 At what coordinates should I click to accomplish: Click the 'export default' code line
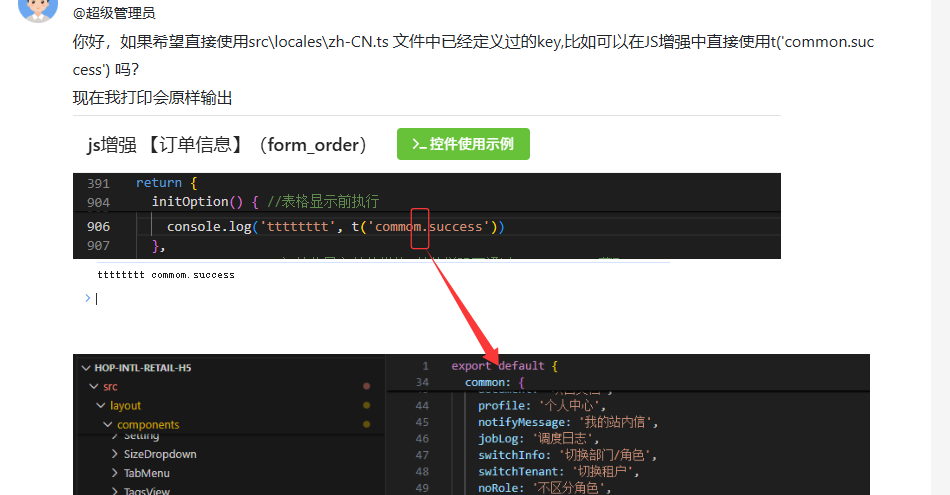pos(504,366)
